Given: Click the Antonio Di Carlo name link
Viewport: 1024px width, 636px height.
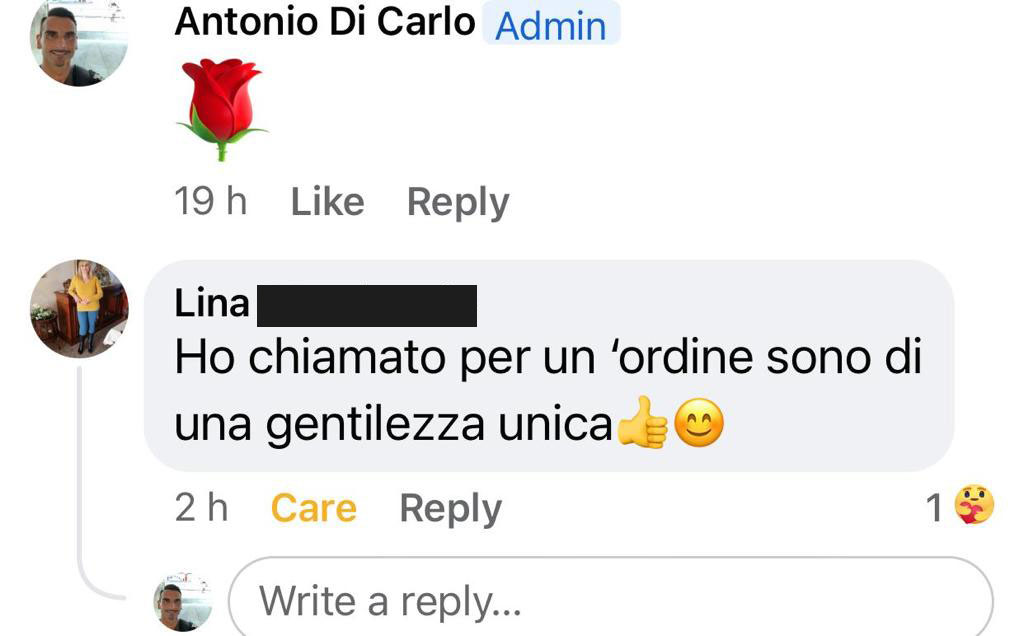Looking at the screenshot, I should coord(324,22).
